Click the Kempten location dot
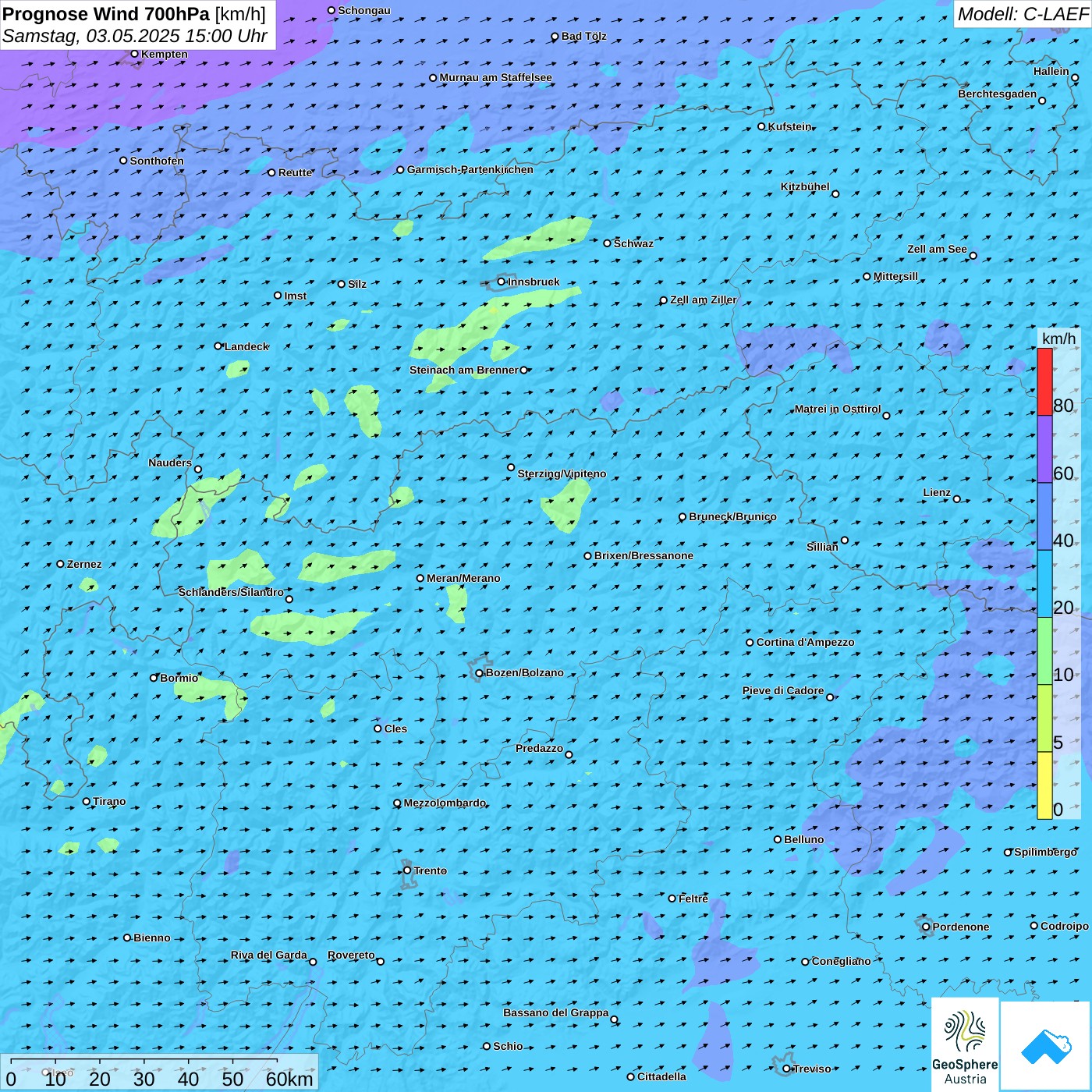Screen dimensions: 1092x1092 pyautogui.click(x=134, y=54)
